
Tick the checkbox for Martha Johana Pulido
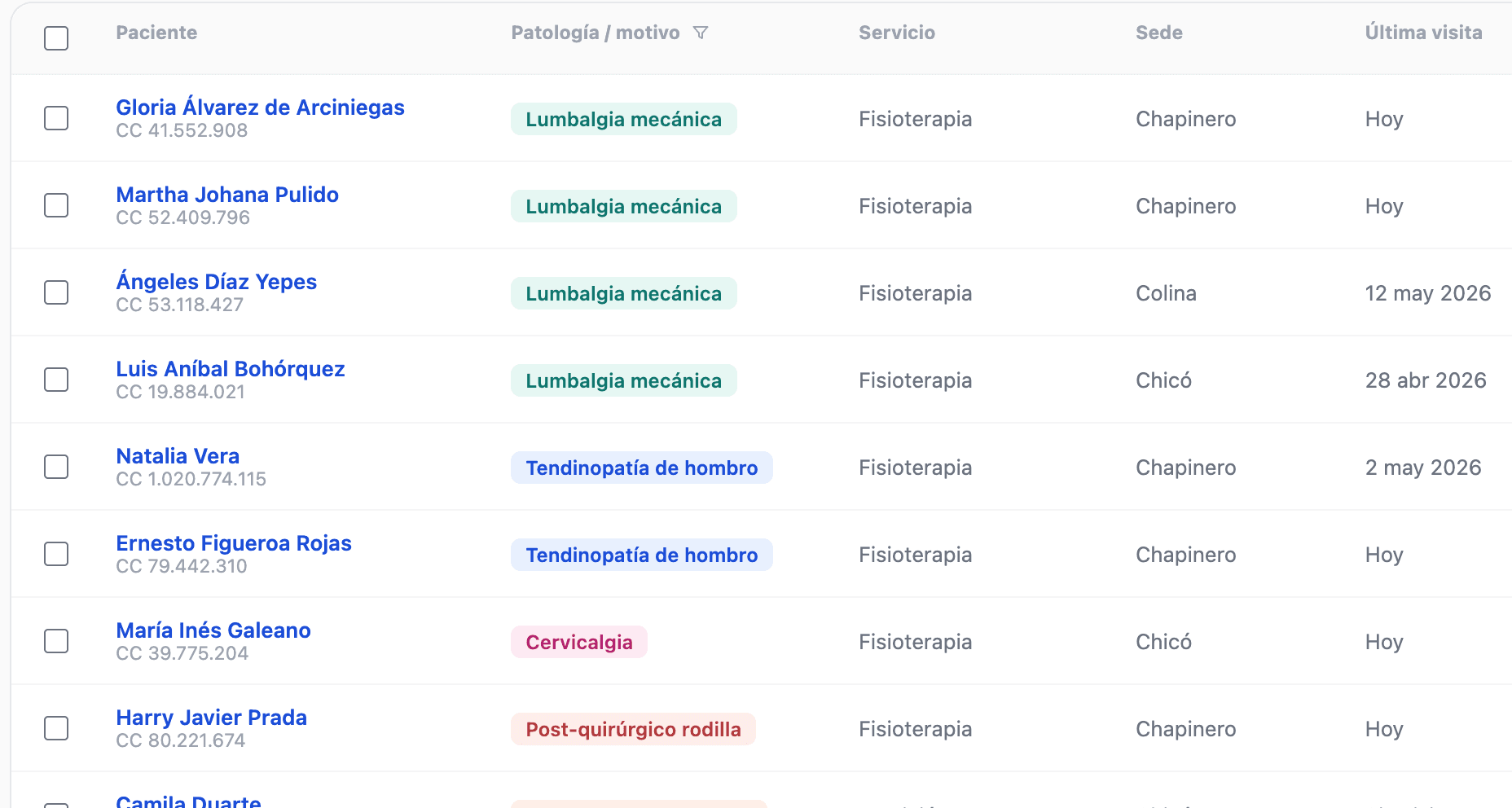56,205
